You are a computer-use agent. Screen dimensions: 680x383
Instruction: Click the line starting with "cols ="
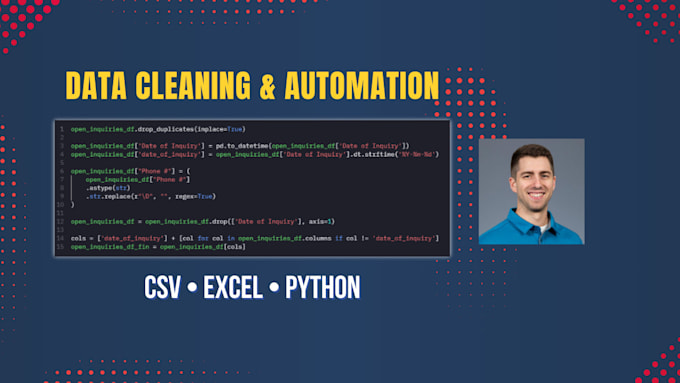[255, 239]
